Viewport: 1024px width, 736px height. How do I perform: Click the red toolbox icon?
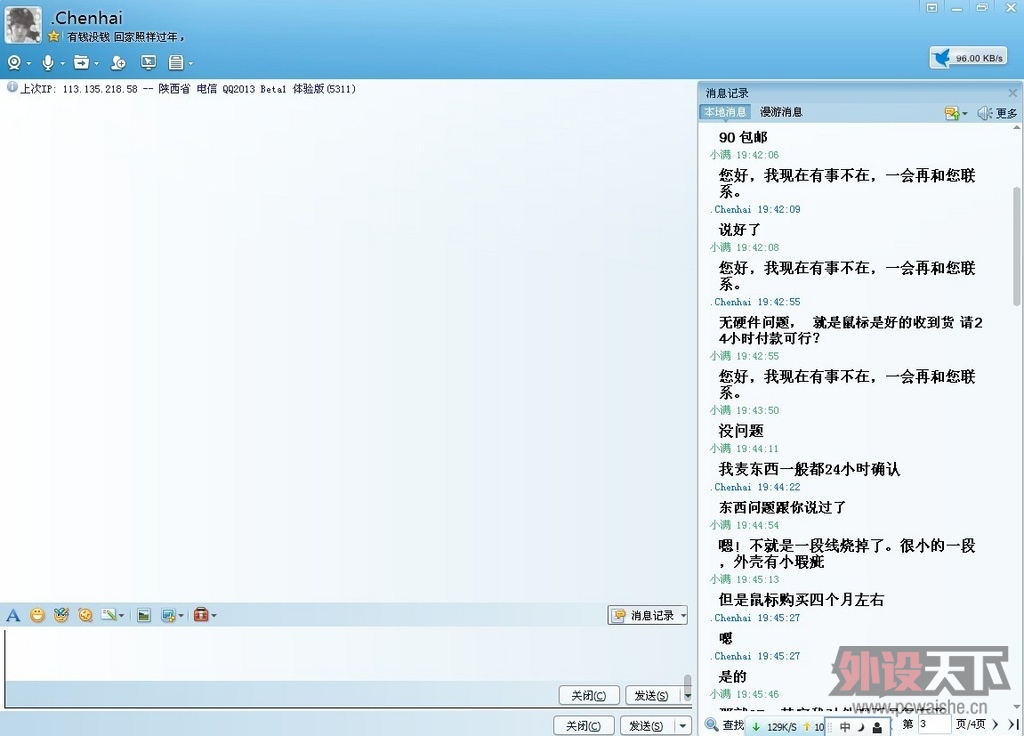tap(201, 615)
